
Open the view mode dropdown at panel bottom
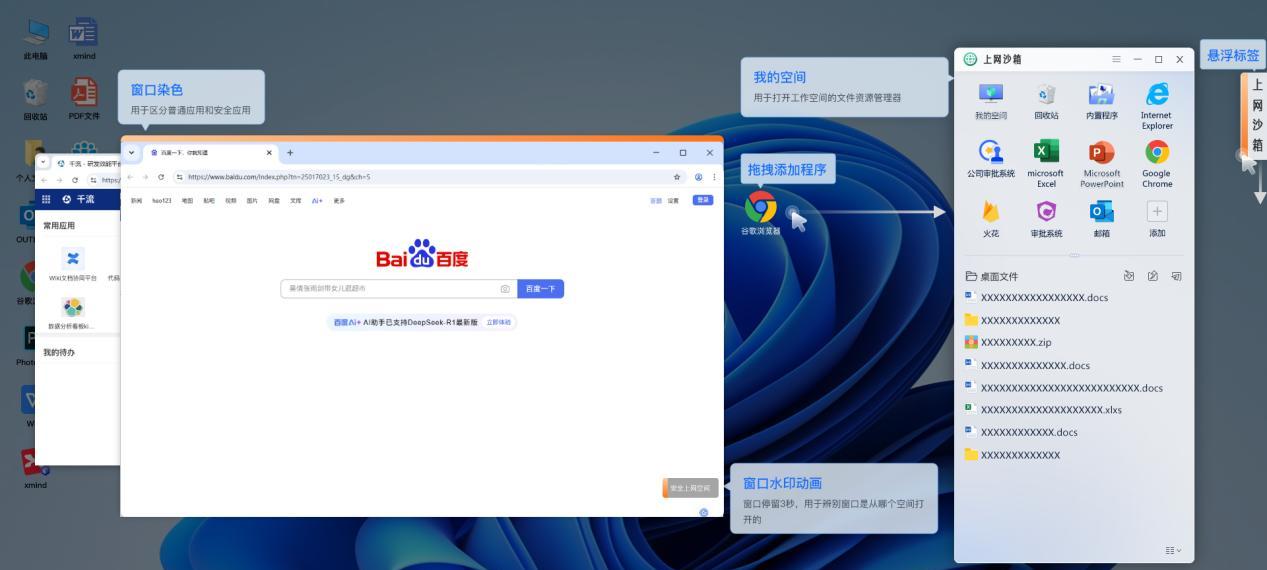coord(1172,550)
